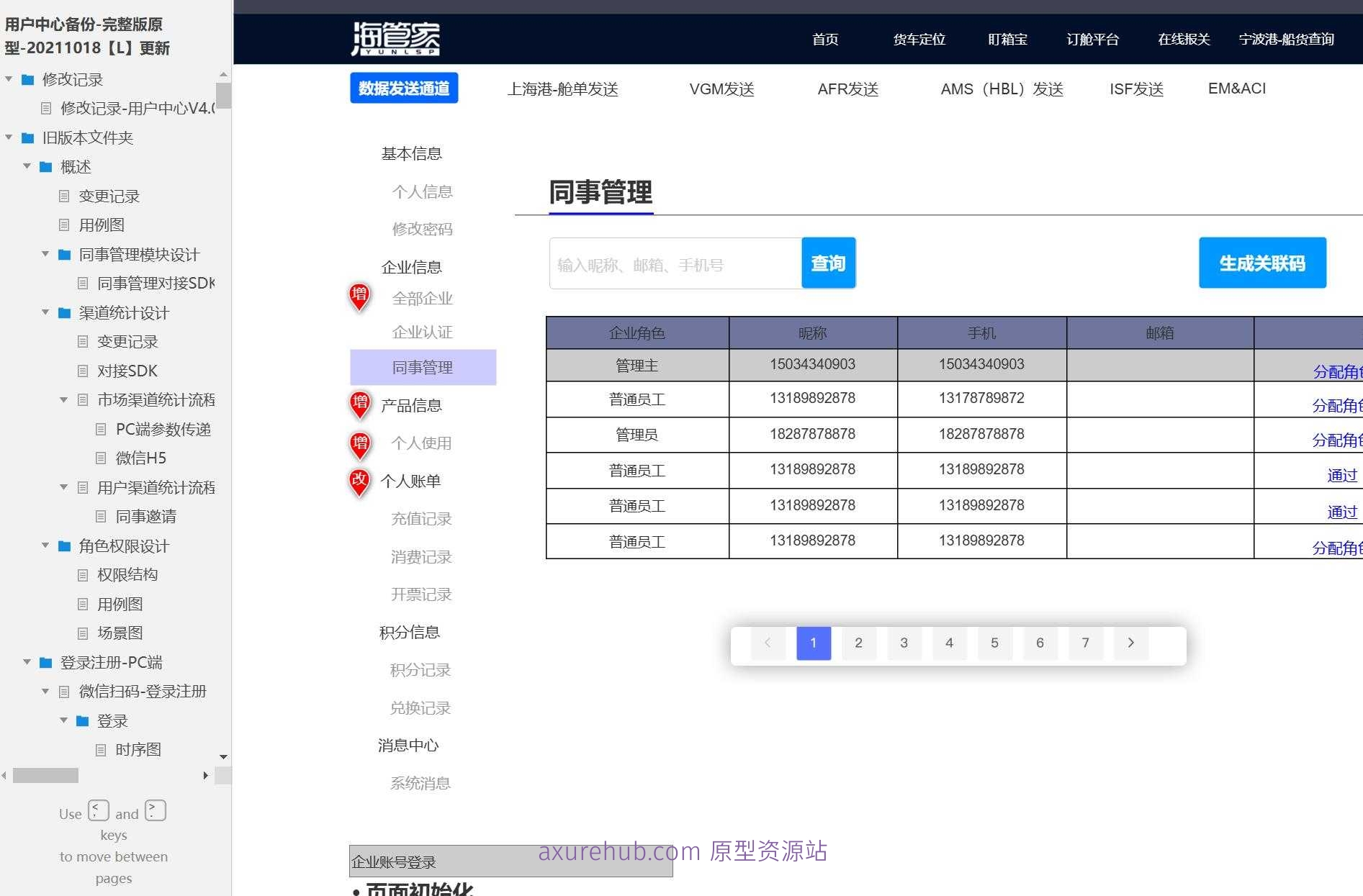Select the VGM发送 tab
This screenshot has width=1363, height=896.
tap(722, 89)
